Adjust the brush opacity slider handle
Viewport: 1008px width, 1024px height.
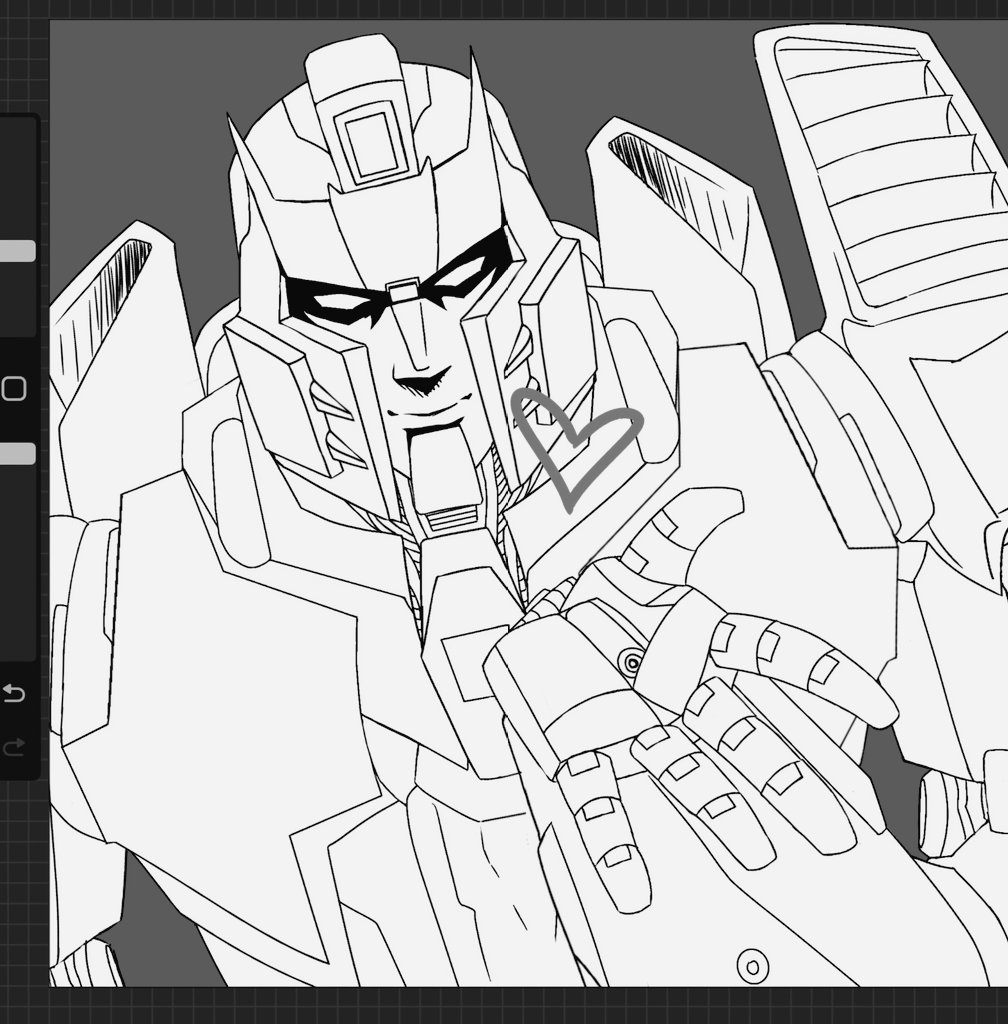point(18,454)
